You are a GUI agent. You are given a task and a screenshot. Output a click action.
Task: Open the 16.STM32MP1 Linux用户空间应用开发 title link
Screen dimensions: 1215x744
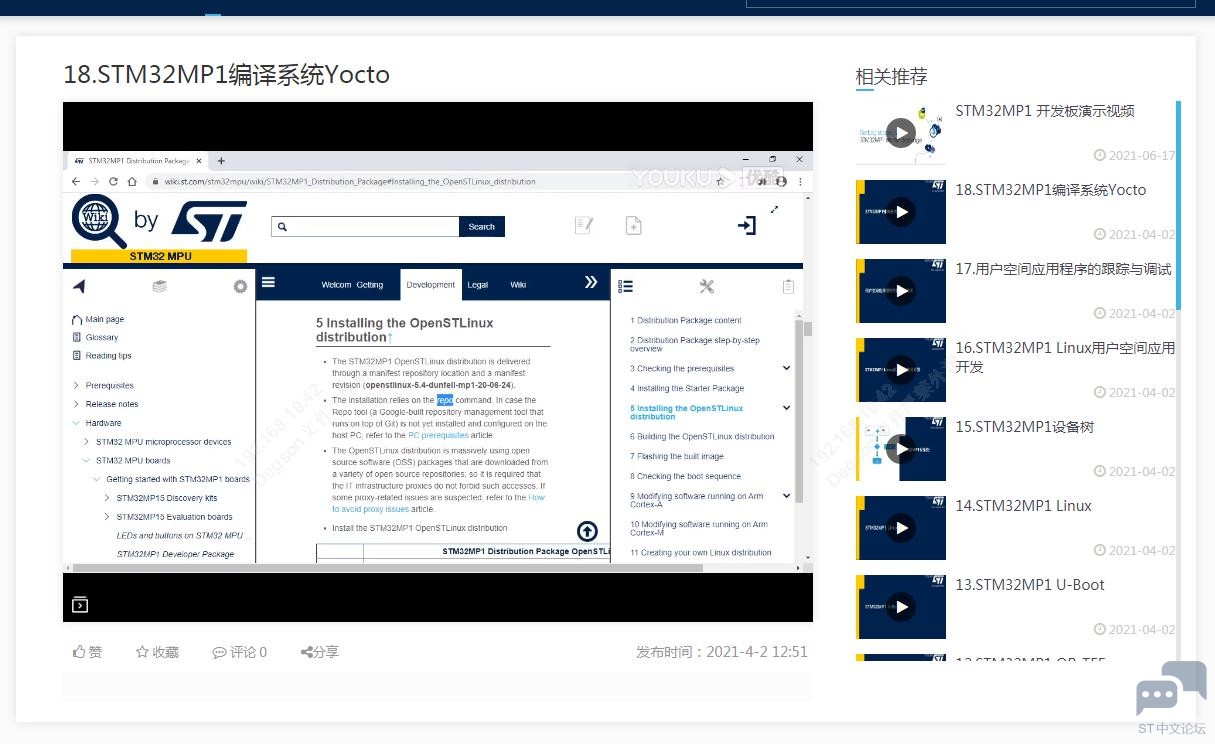point(1065,357)
